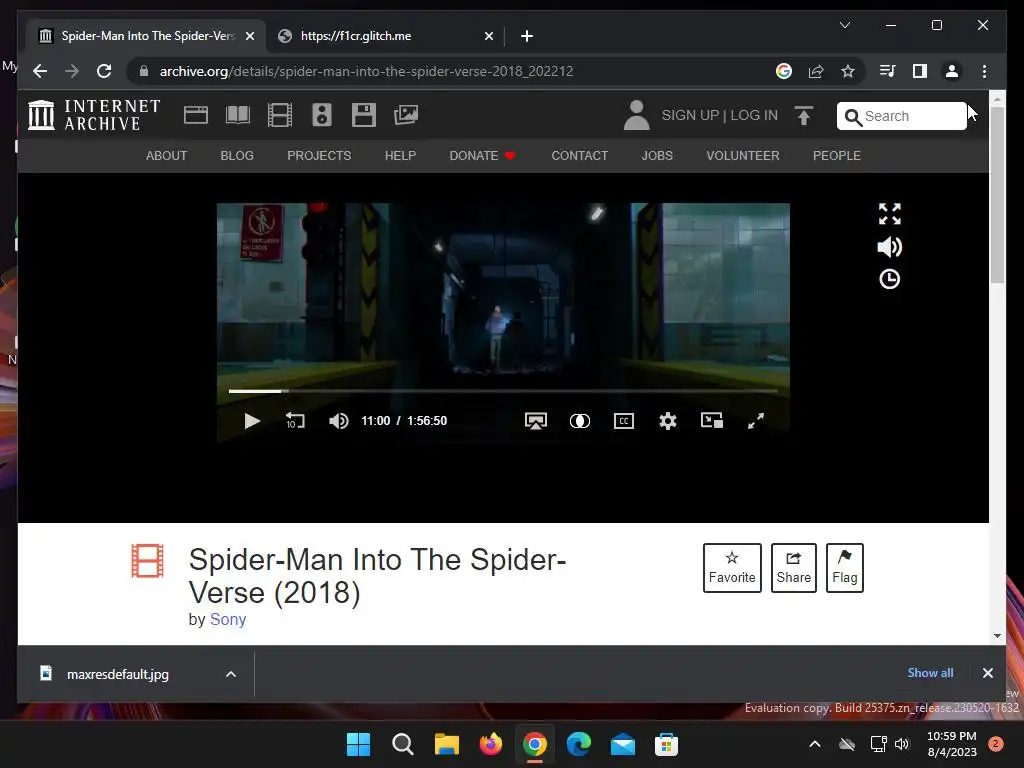Viewport: 1024px width, 768px height.
Task: Bookmark this page with the star
Action: pyautogui.click(x=848, y=71)
